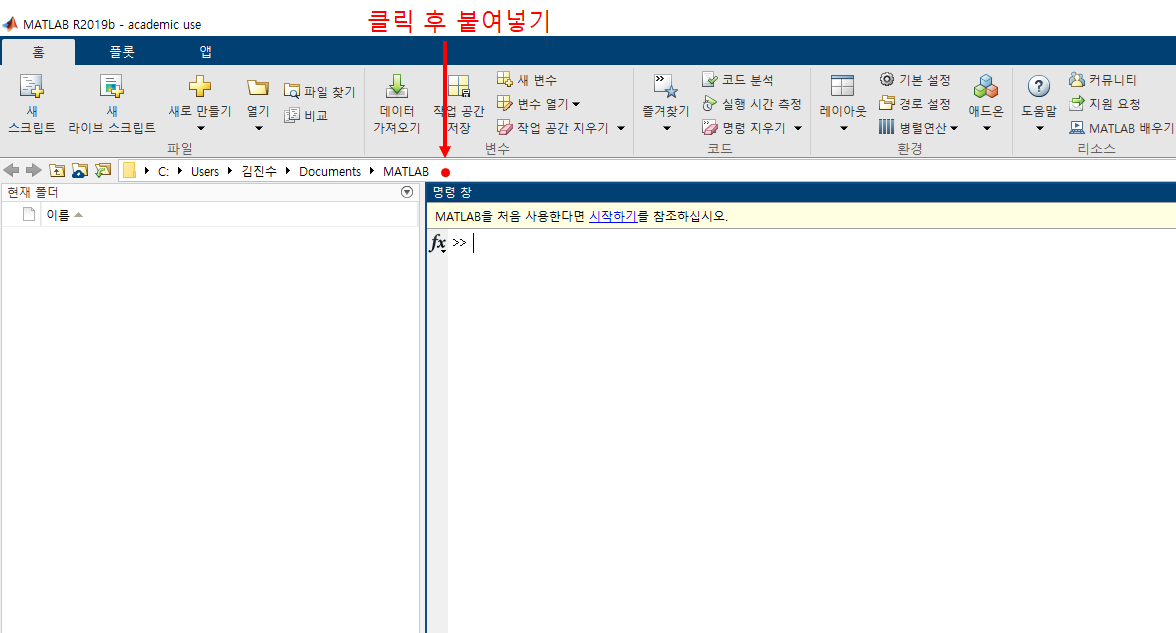The image size is (1176, 633).
Task: Open 도움말 (Help) question mark icon
Action: click(x=1039, y=86)
